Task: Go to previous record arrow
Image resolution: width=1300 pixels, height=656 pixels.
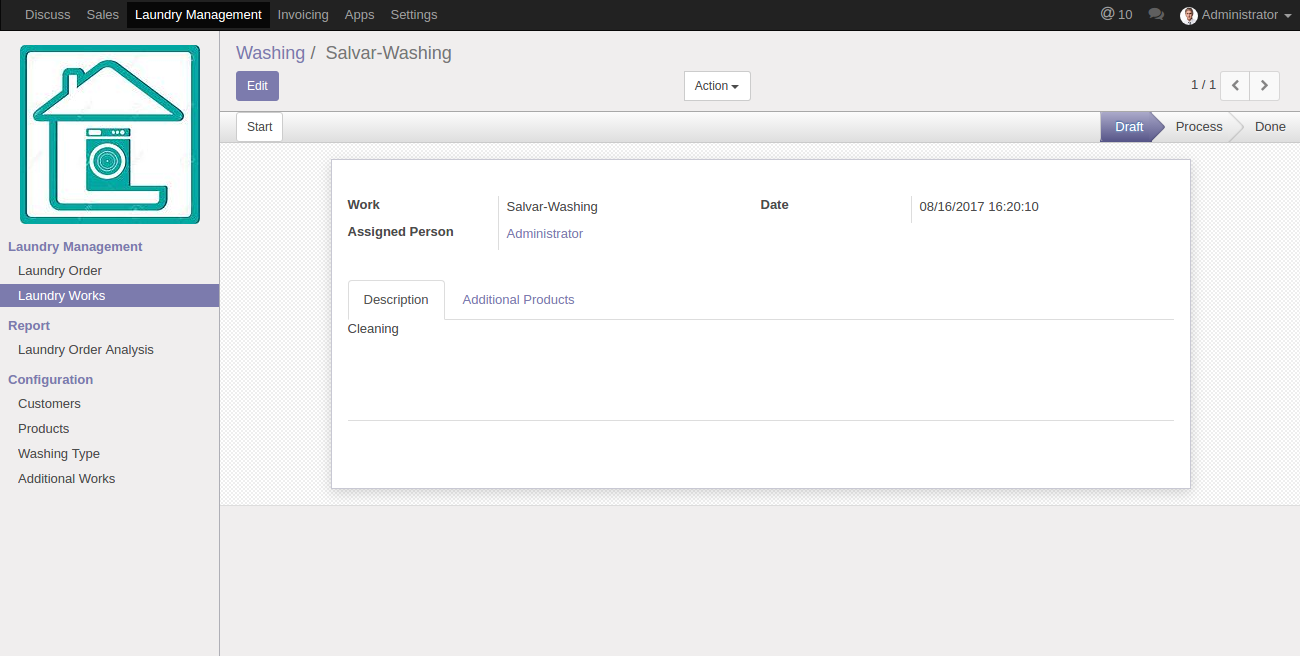Action: tap(1235, 86)
